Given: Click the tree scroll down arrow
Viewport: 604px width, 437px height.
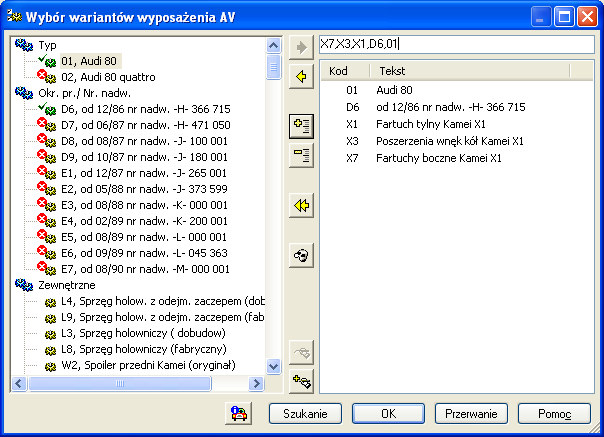Looking at the screenshot, I should [273, 366].
